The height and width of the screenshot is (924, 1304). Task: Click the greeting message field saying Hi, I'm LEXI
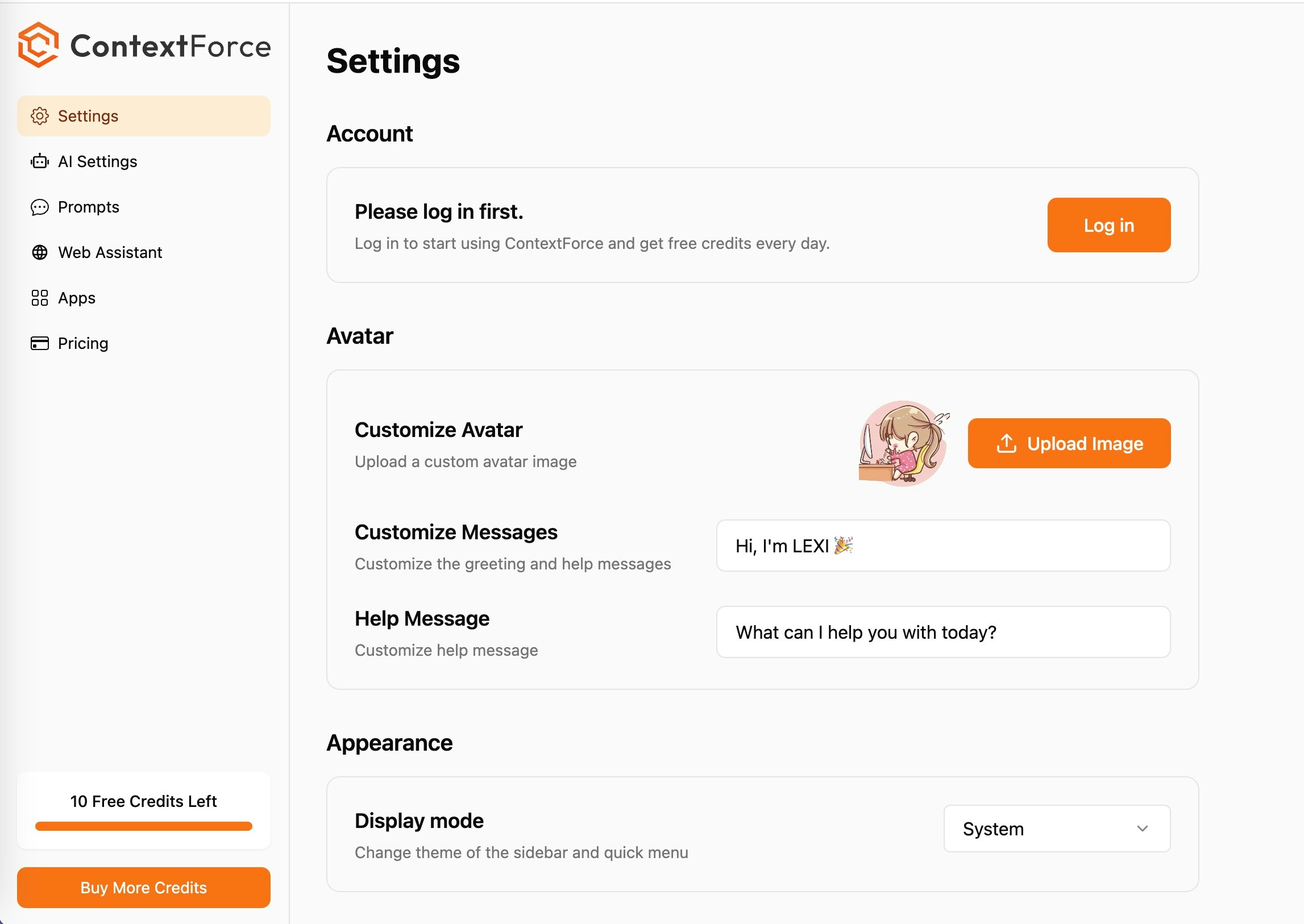[x=942, y=546]
